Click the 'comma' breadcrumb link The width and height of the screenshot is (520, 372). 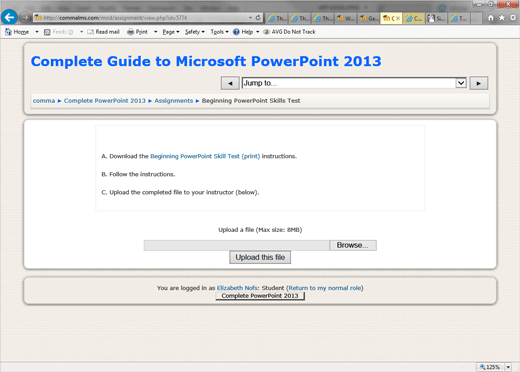pos(44,101)
